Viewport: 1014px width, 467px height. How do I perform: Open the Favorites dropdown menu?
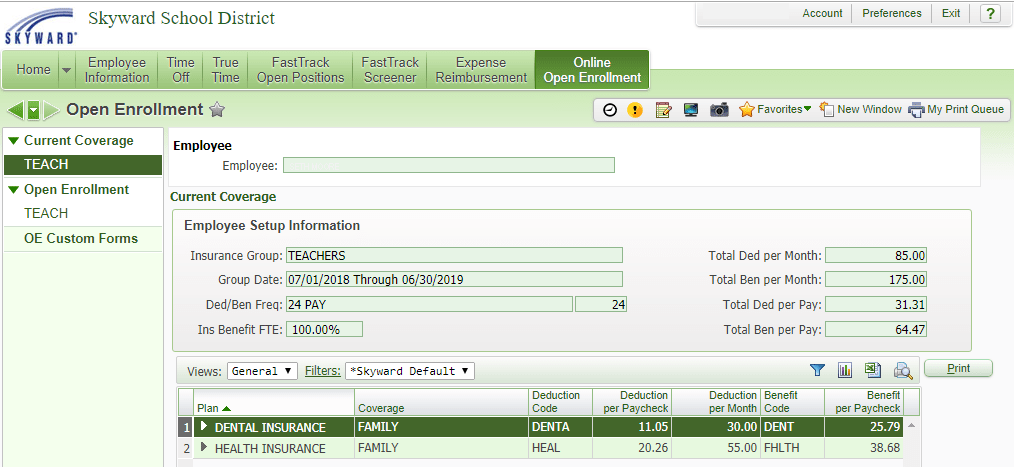tap(775, 110)
